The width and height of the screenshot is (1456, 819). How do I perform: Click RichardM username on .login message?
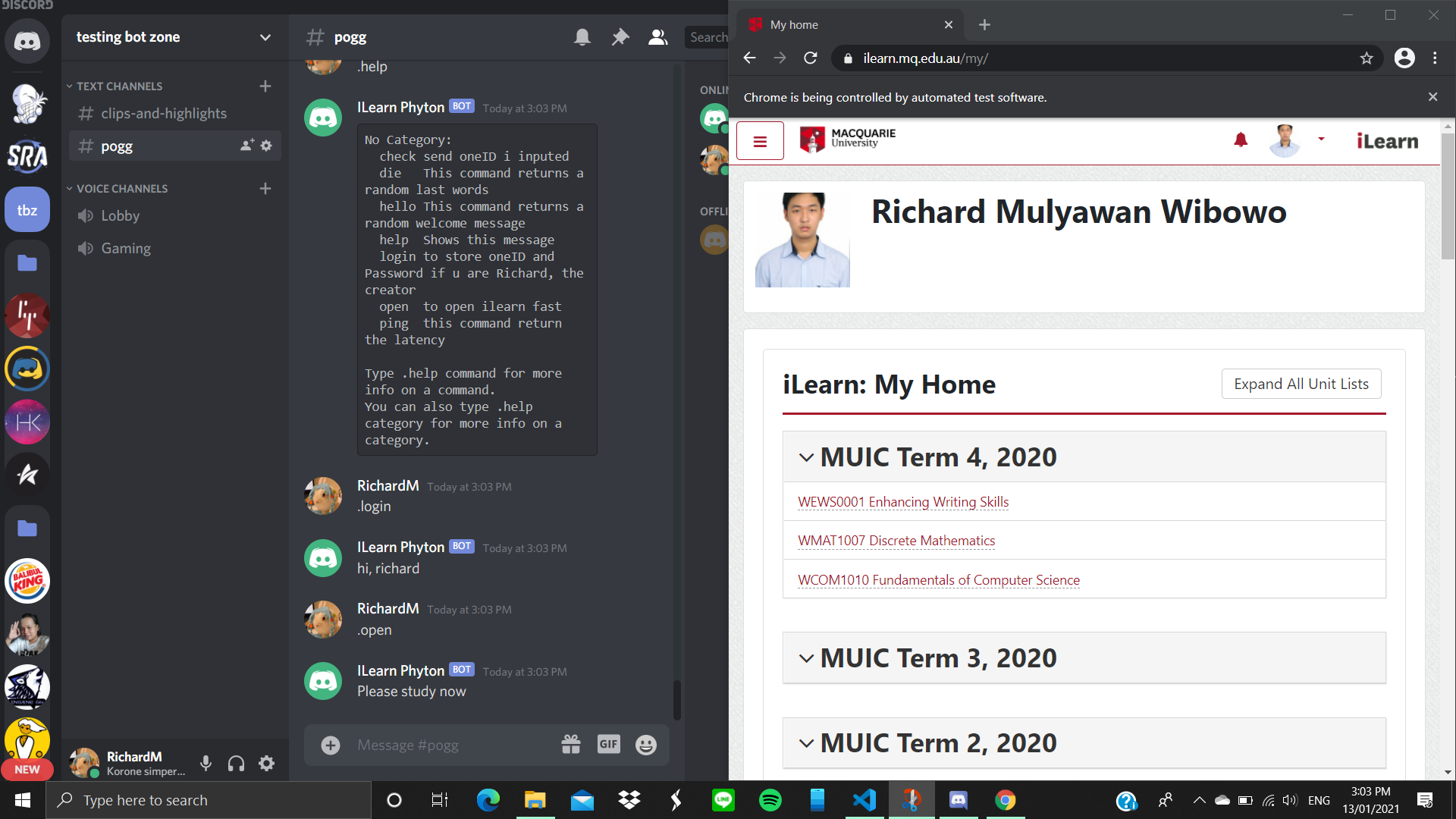[x=388, y=485]
